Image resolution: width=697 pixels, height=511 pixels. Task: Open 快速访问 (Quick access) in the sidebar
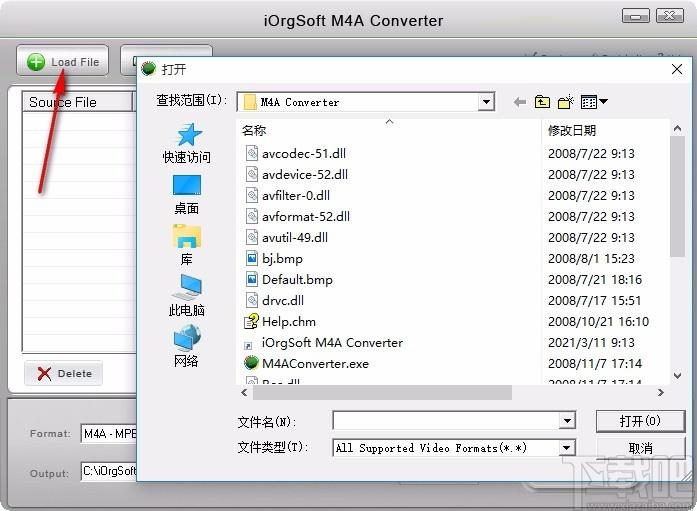[x=187, y=143]
